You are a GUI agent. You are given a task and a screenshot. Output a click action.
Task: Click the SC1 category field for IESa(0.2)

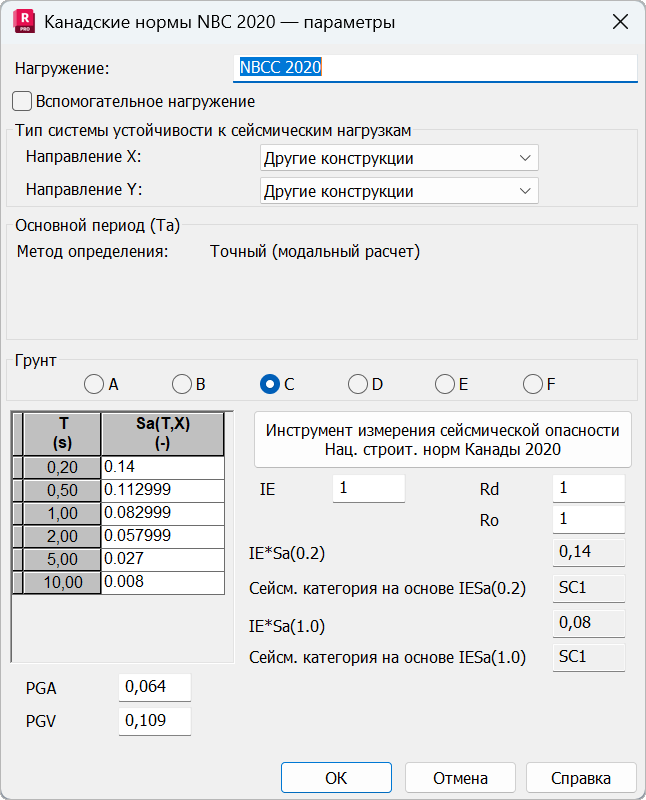pyautogui.click(x=589, y=588)
